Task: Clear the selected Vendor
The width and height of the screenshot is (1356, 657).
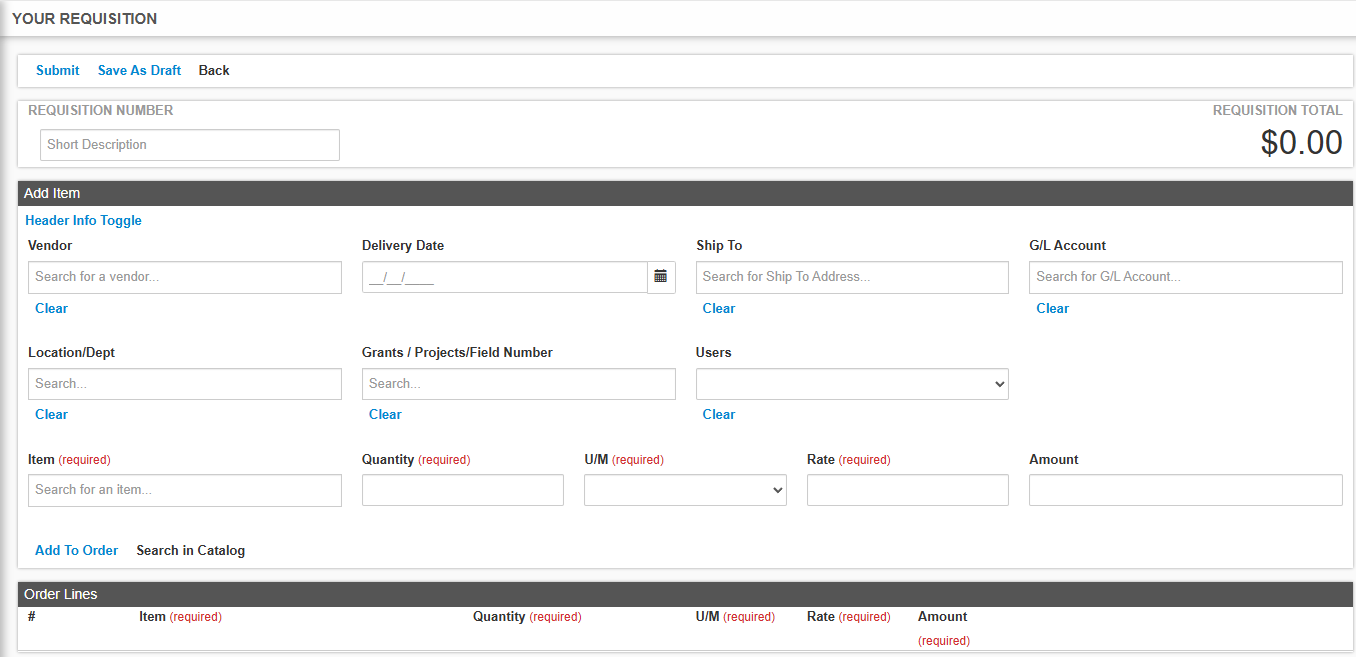Action: click(51, 307)
